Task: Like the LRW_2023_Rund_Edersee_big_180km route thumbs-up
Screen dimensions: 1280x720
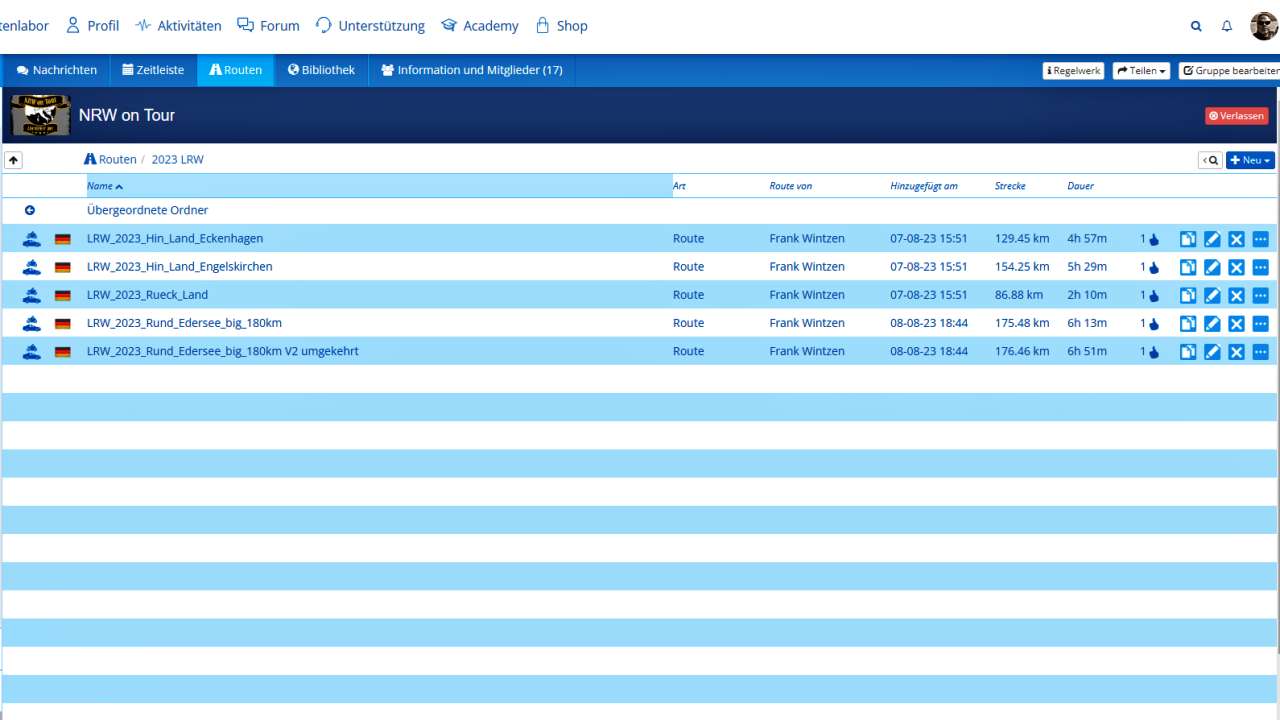Action: [x=1153, y=324]
